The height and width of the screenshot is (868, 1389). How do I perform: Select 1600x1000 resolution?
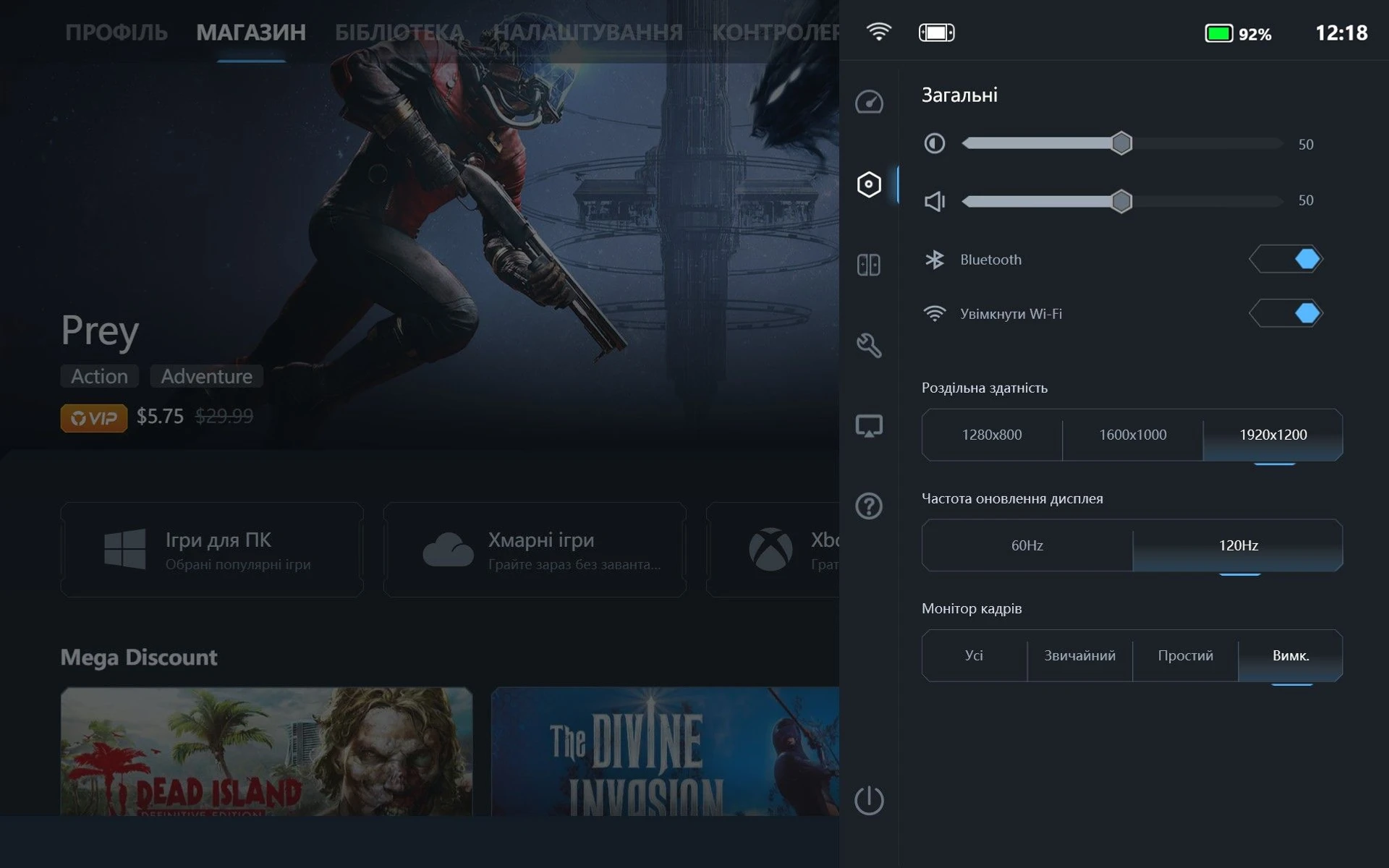1132,435
